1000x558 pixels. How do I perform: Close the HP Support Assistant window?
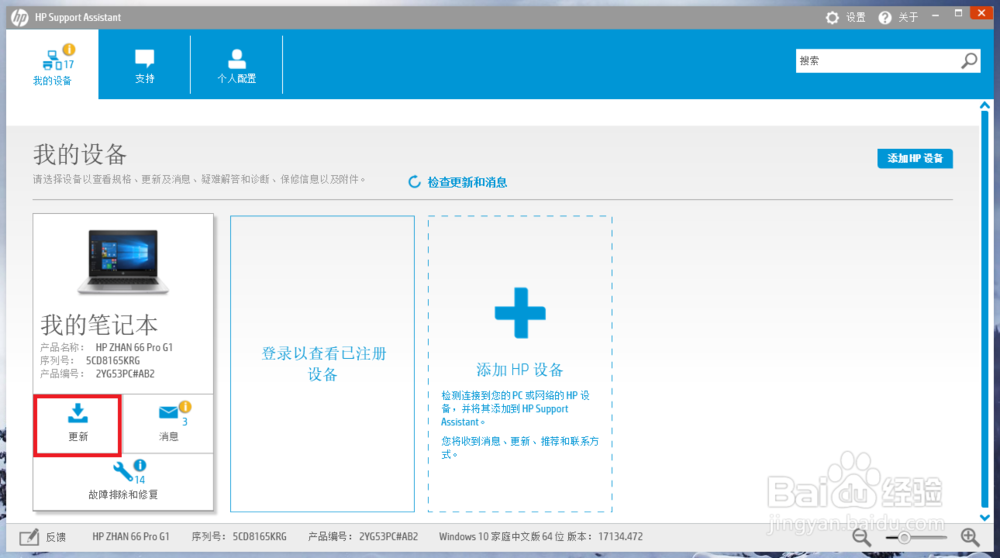982,13
